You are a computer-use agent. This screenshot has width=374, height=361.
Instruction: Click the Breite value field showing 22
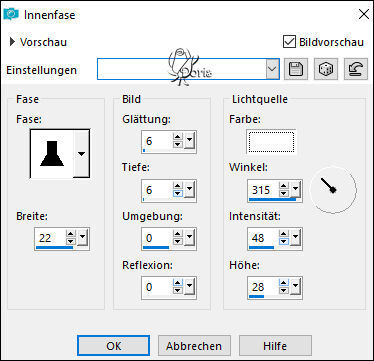[51, 238]
